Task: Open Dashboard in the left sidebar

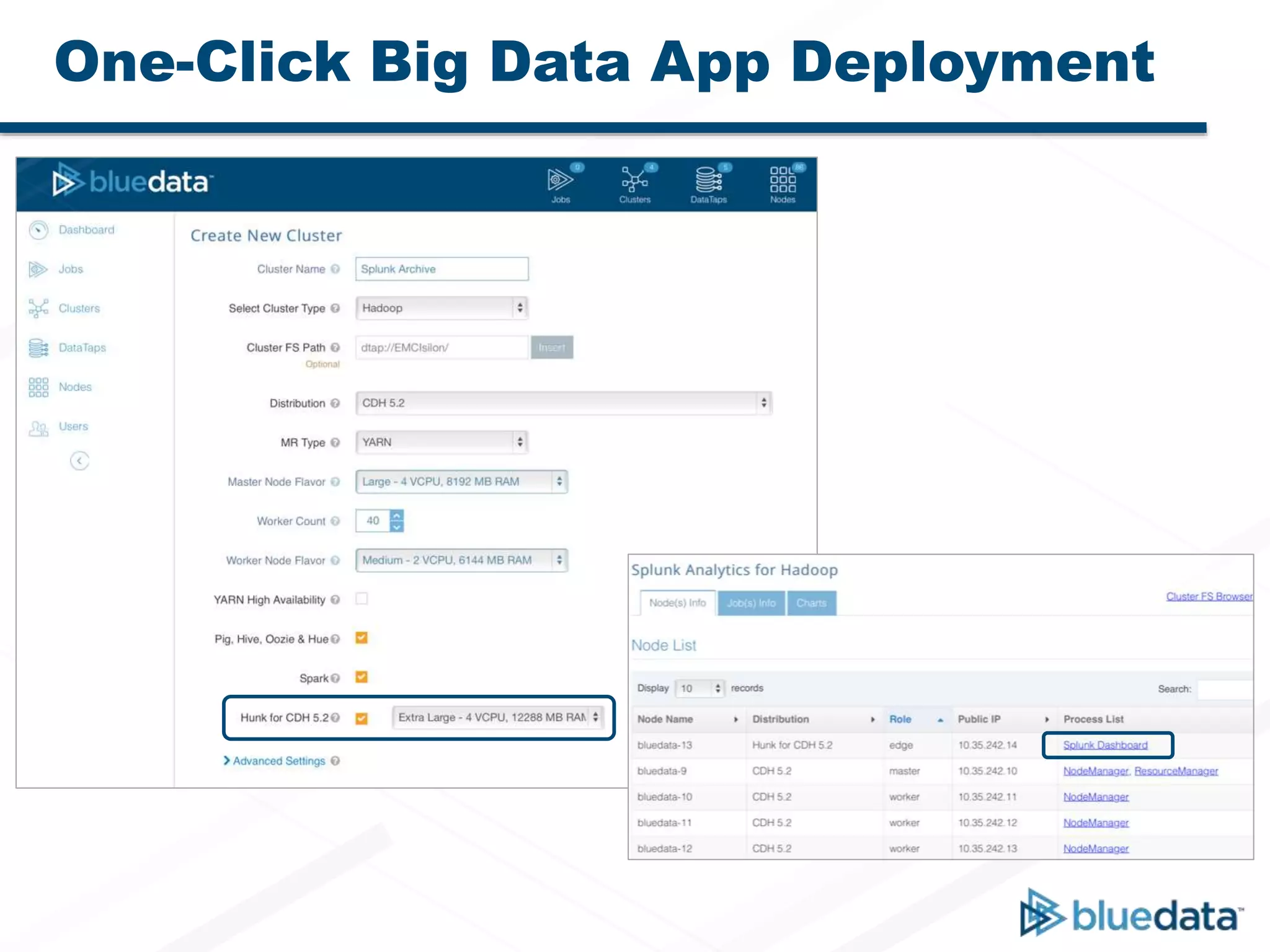Action: (72, 230)
